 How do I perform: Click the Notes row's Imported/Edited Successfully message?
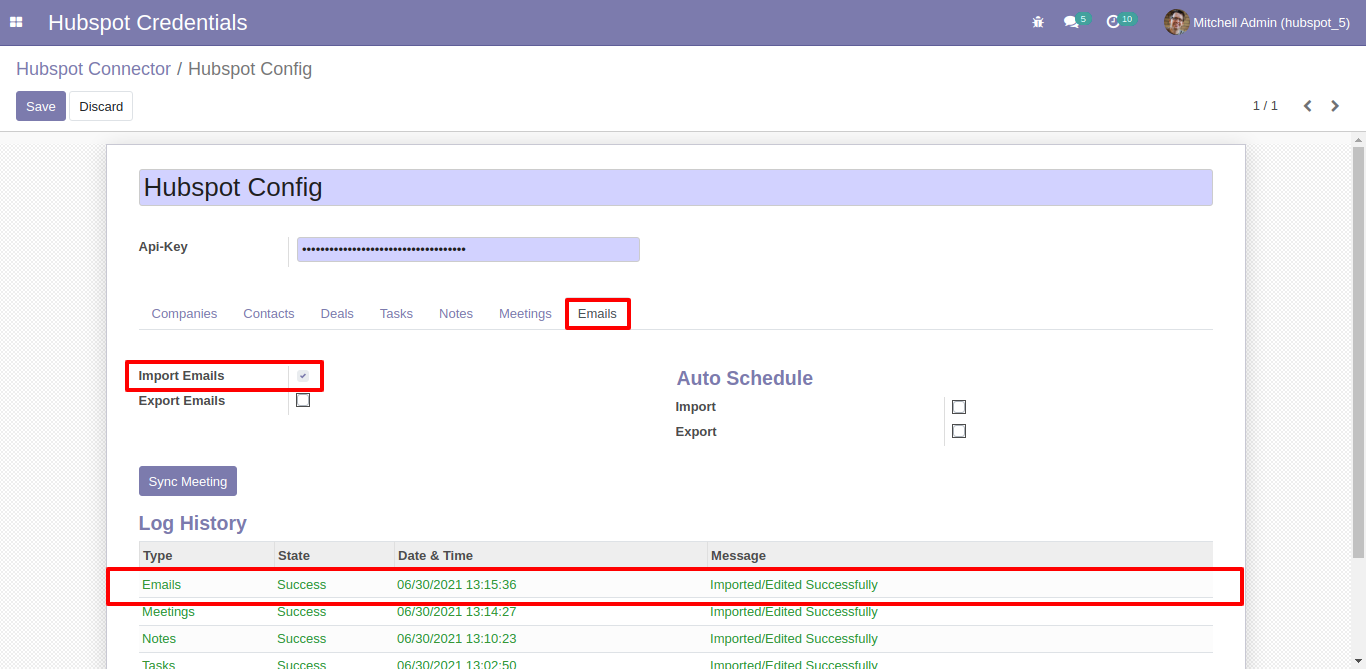coord(794,639)
